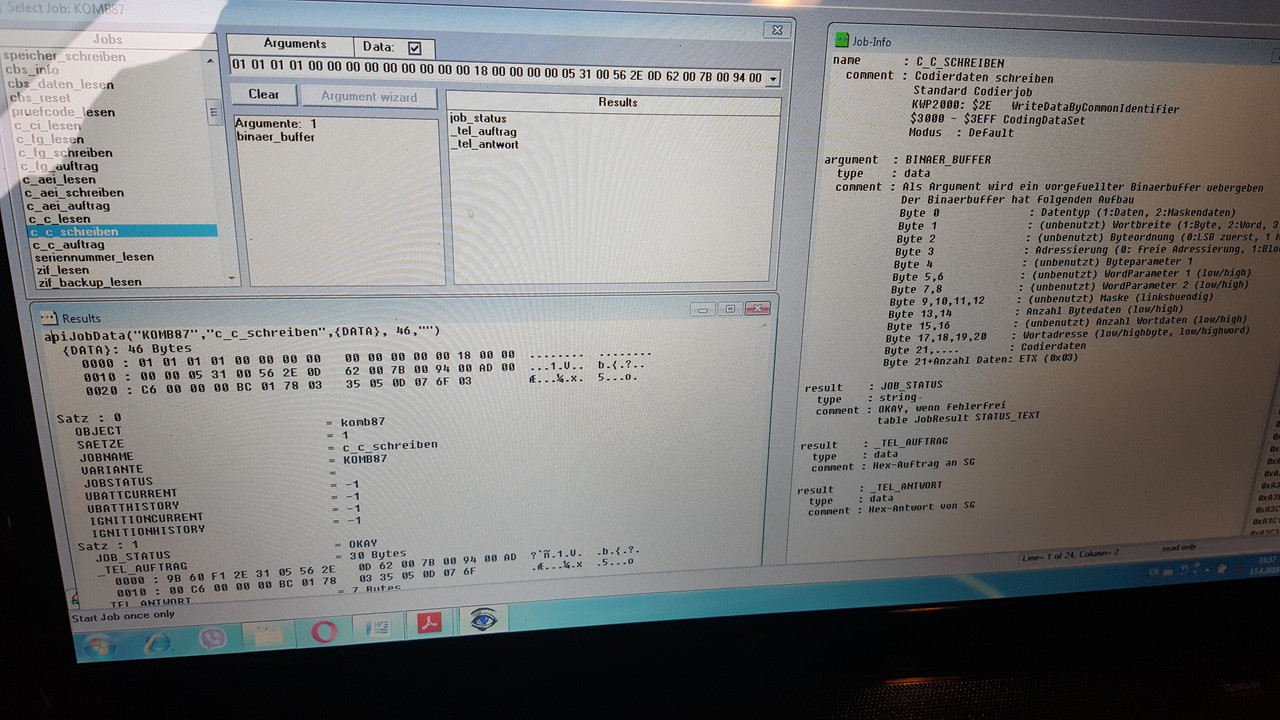
Task: Select job c_c_lesen
Action: (60, 218)
